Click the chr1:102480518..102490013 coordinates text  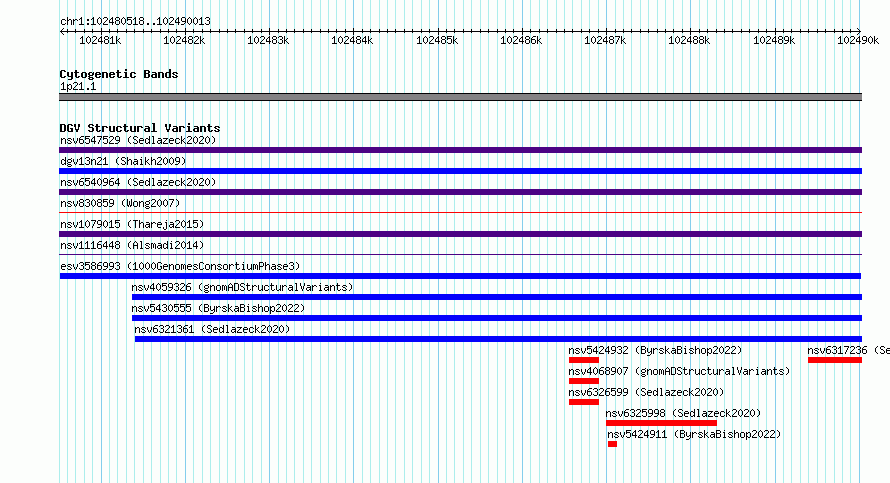point(135,21)
